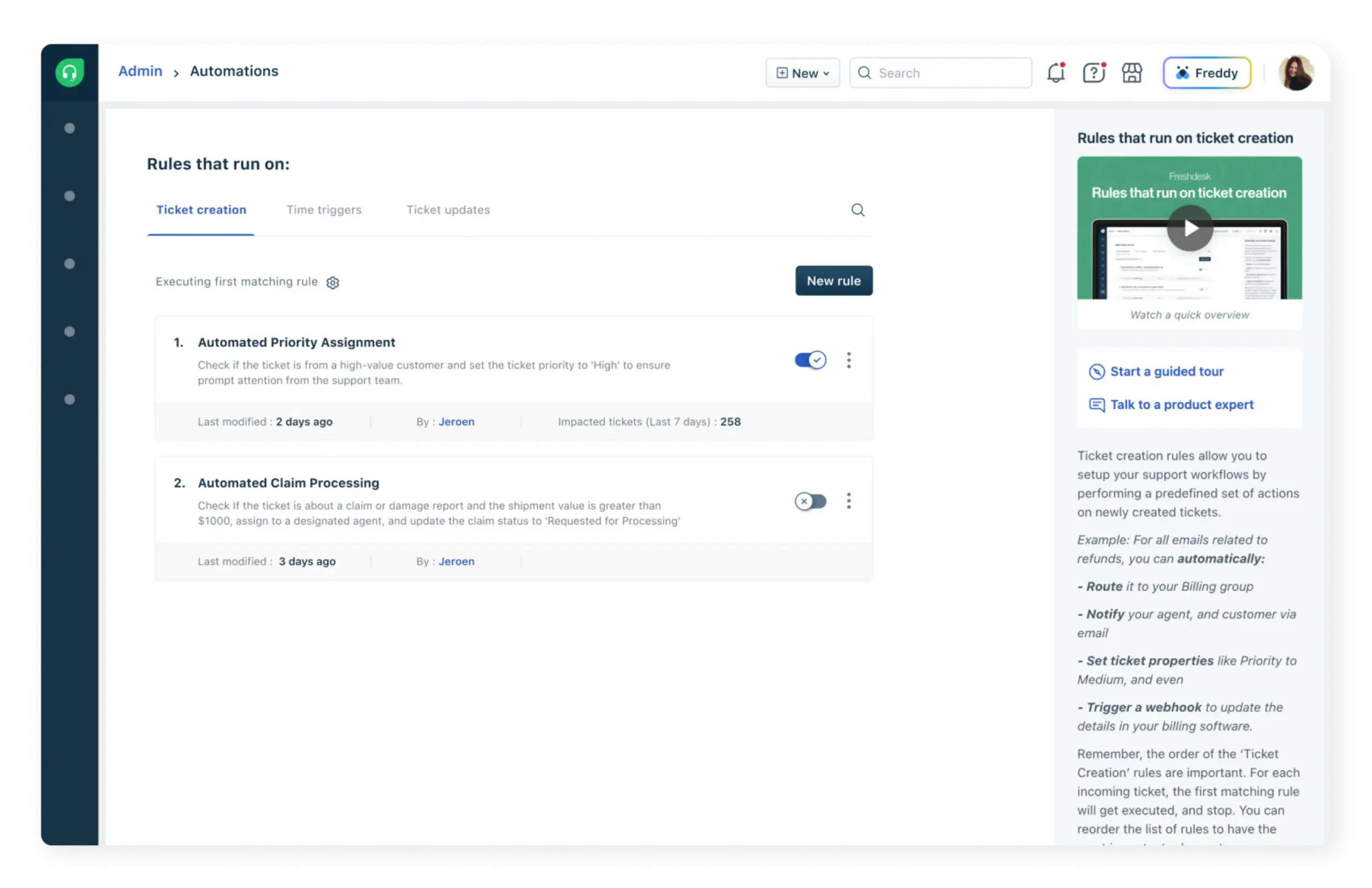Click the user profile avatar photo
This screenshot has height=888, width=1372.
coord(1296,73)
